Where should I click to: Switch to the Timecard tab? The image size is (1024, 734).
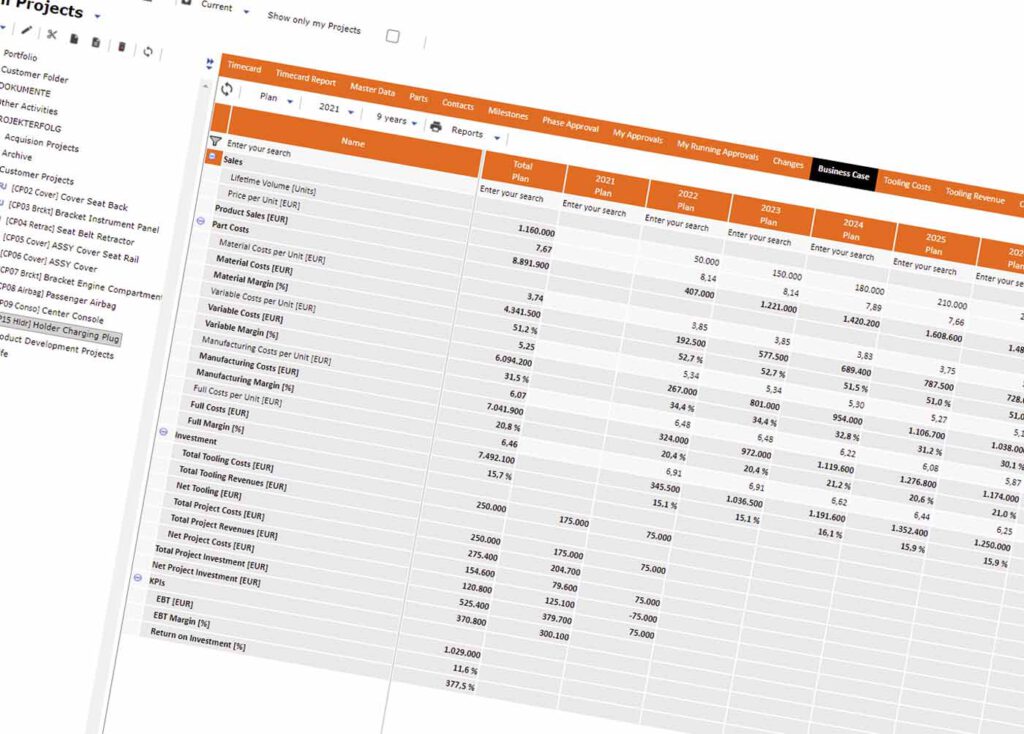[244, 68]
